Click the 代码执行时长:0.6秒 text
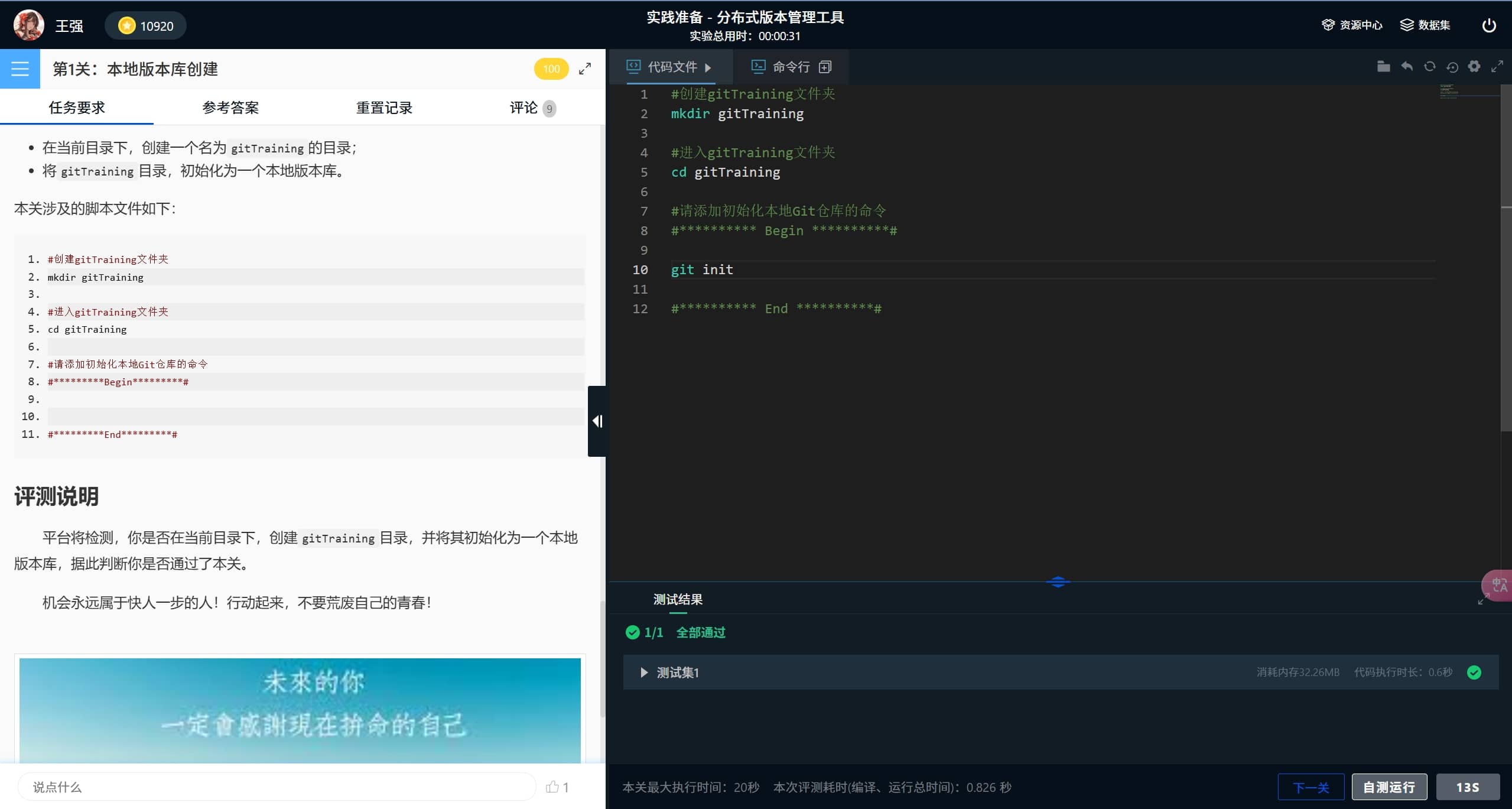The height and width of the screenshot is (809, 1512). tap(1403, 672)
